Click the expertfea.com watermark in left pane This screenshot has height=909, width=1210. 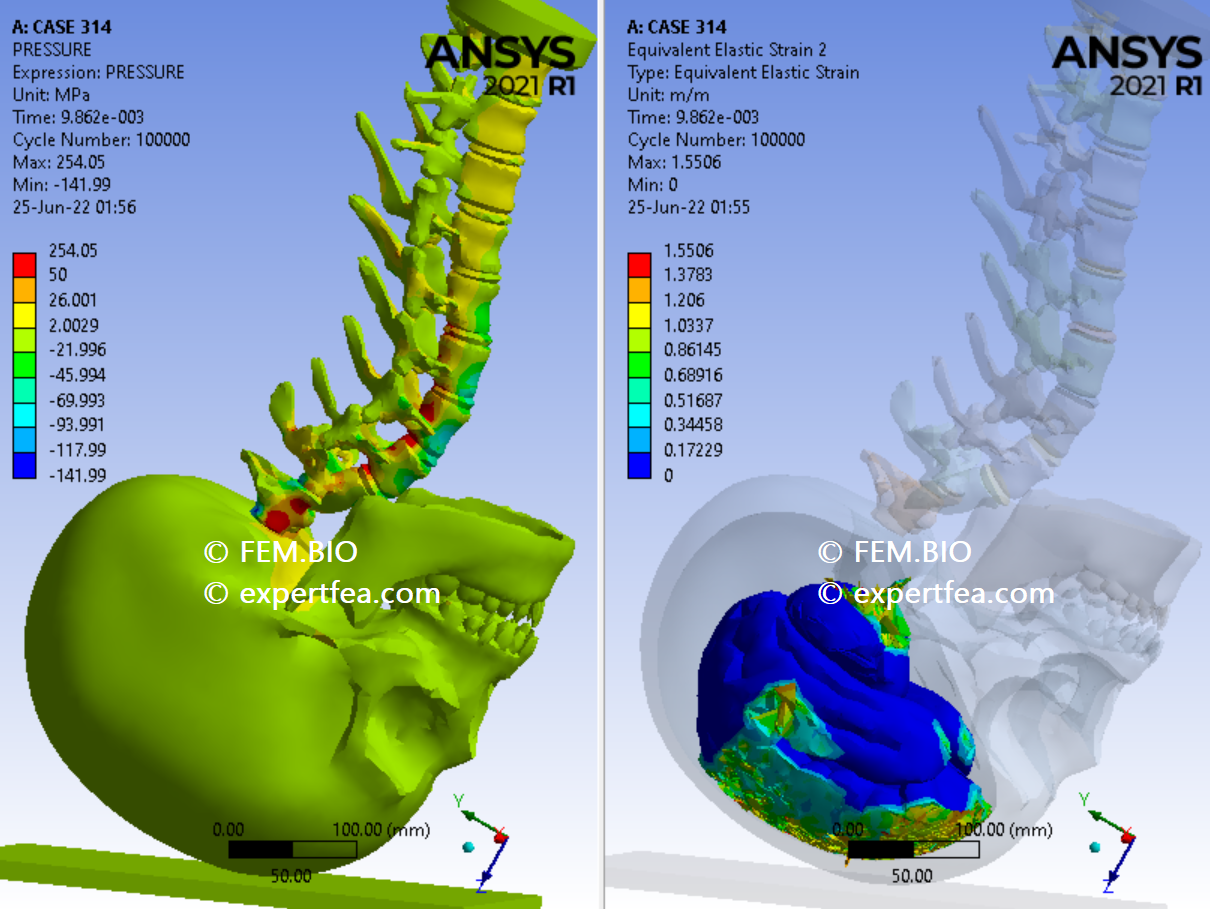(x=322, y=593)
